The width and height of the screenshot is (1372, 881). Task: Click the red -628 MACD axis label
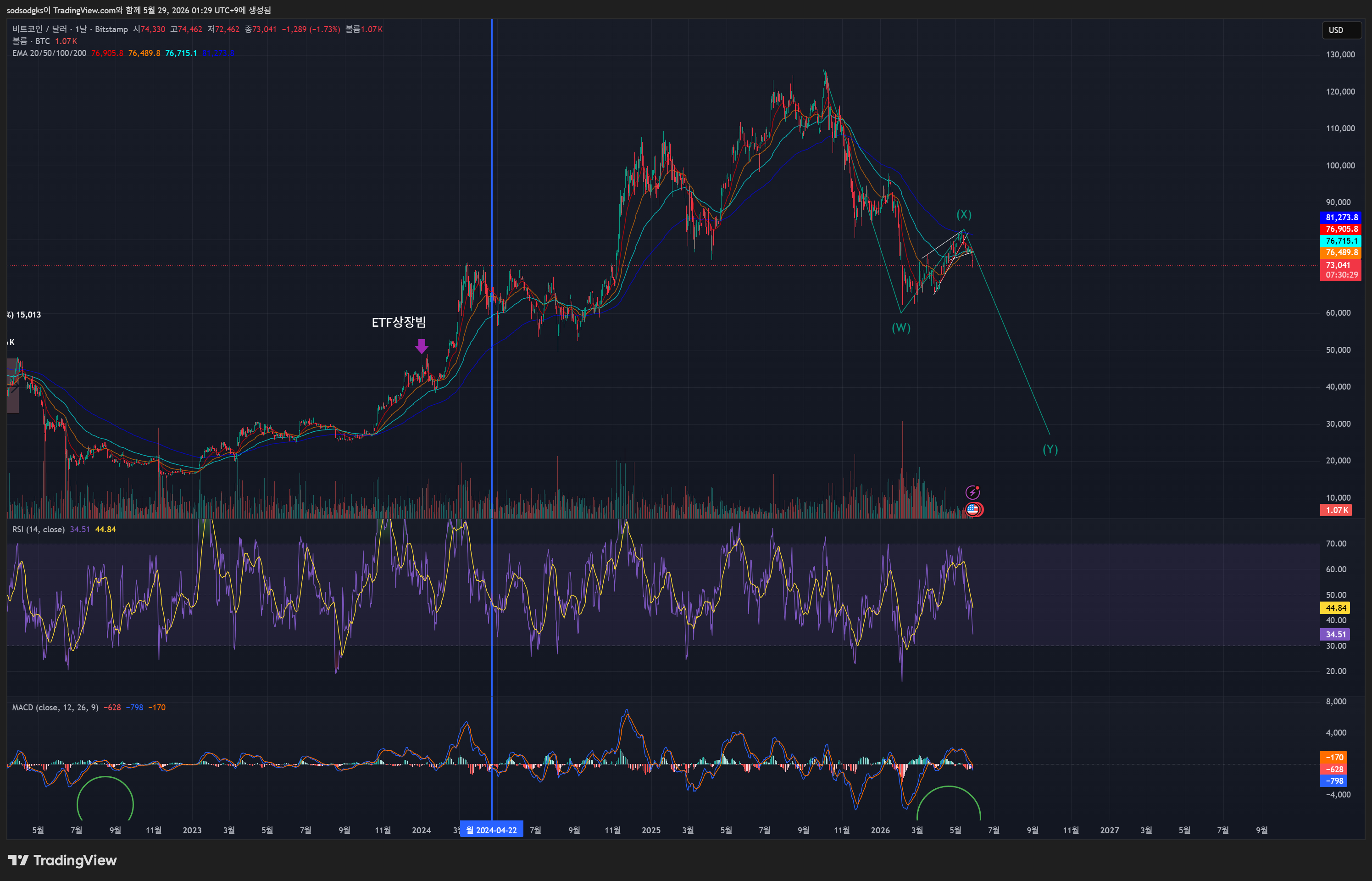[x=1334, y=769]
